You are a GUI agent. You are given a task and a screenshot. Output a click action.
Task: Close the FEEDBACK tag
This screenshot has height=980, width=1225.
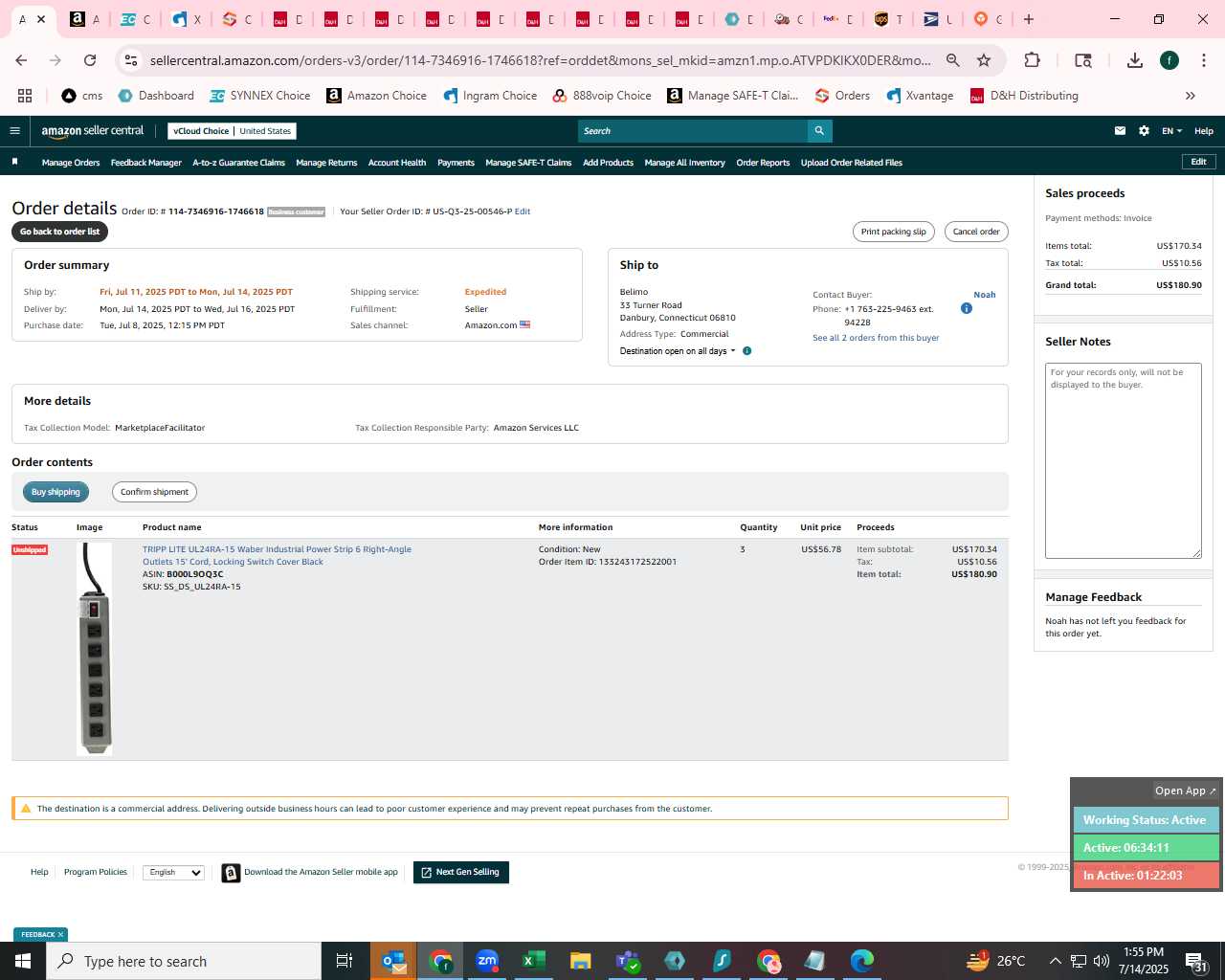(60, 935)
